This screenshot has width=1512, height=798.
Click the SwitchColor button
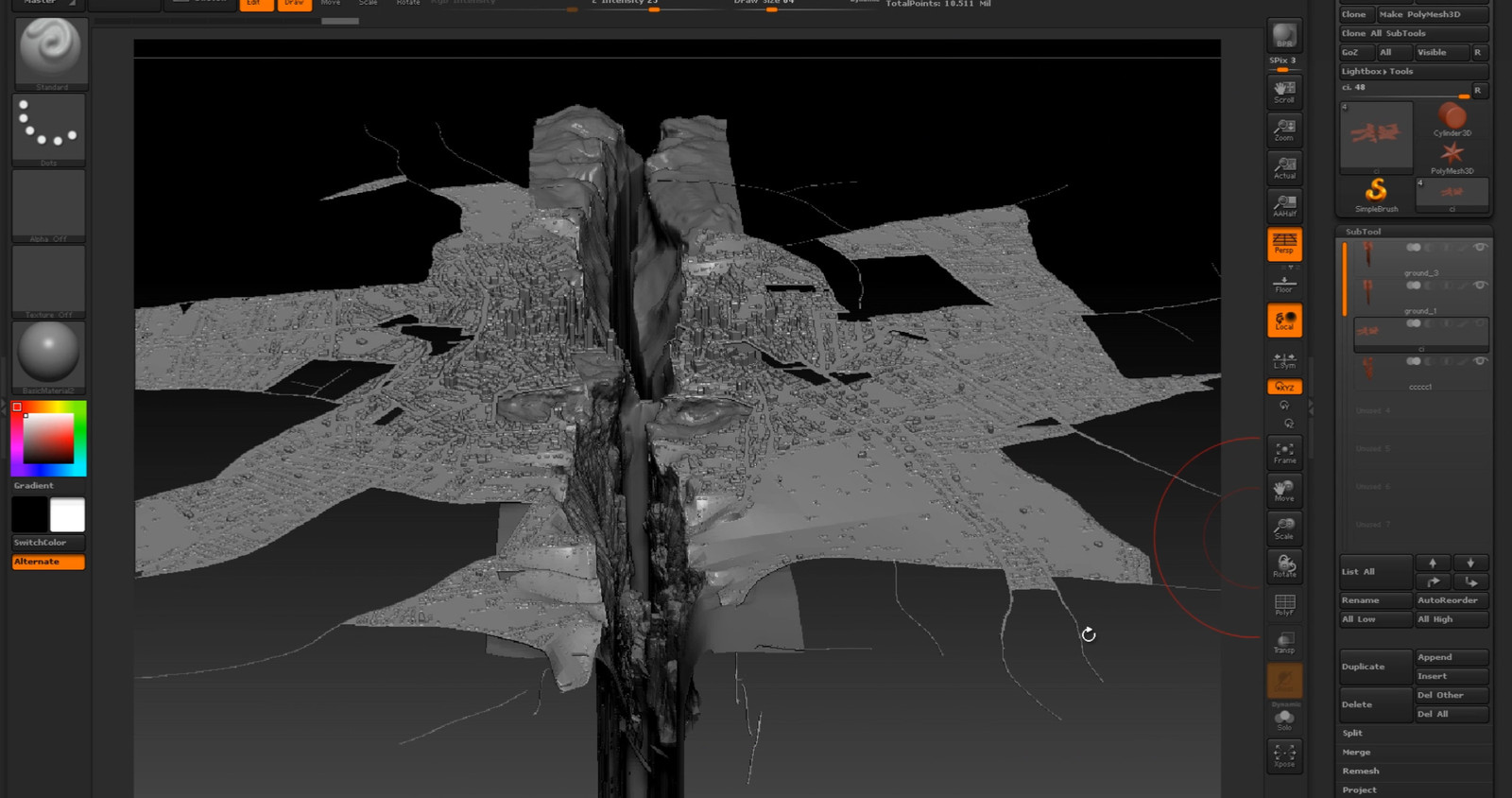coord(48,543)
